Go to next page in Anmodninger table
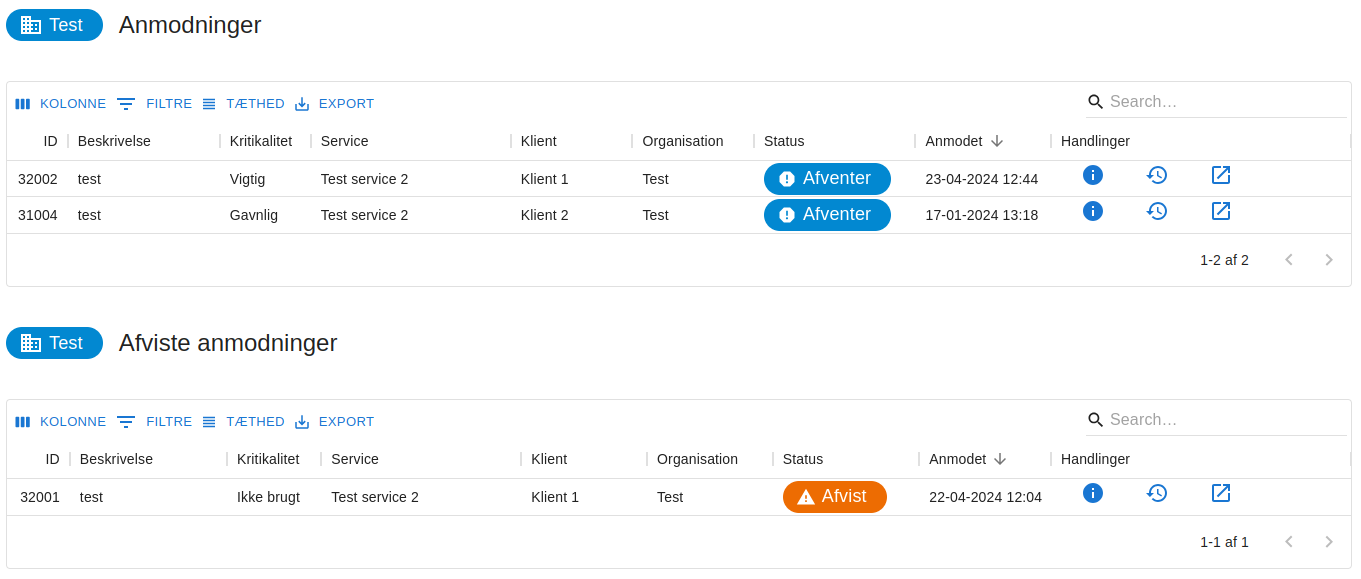Image resolution: width=1361 pixels, height=579 pixels. (1329, 260)
